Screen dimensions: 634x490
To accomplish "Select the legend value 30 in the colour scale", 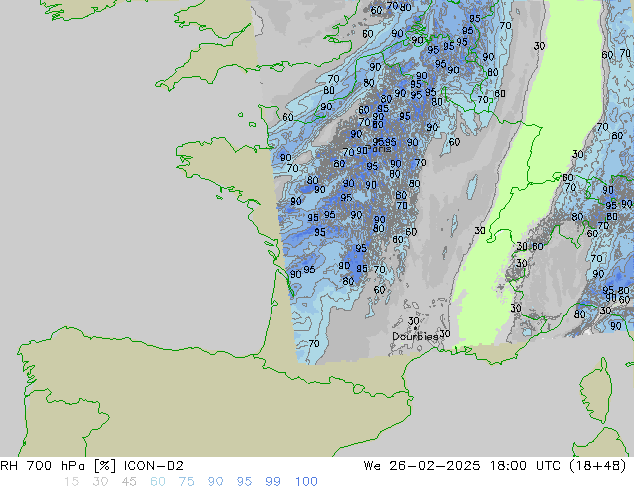I will pos(100,482).
